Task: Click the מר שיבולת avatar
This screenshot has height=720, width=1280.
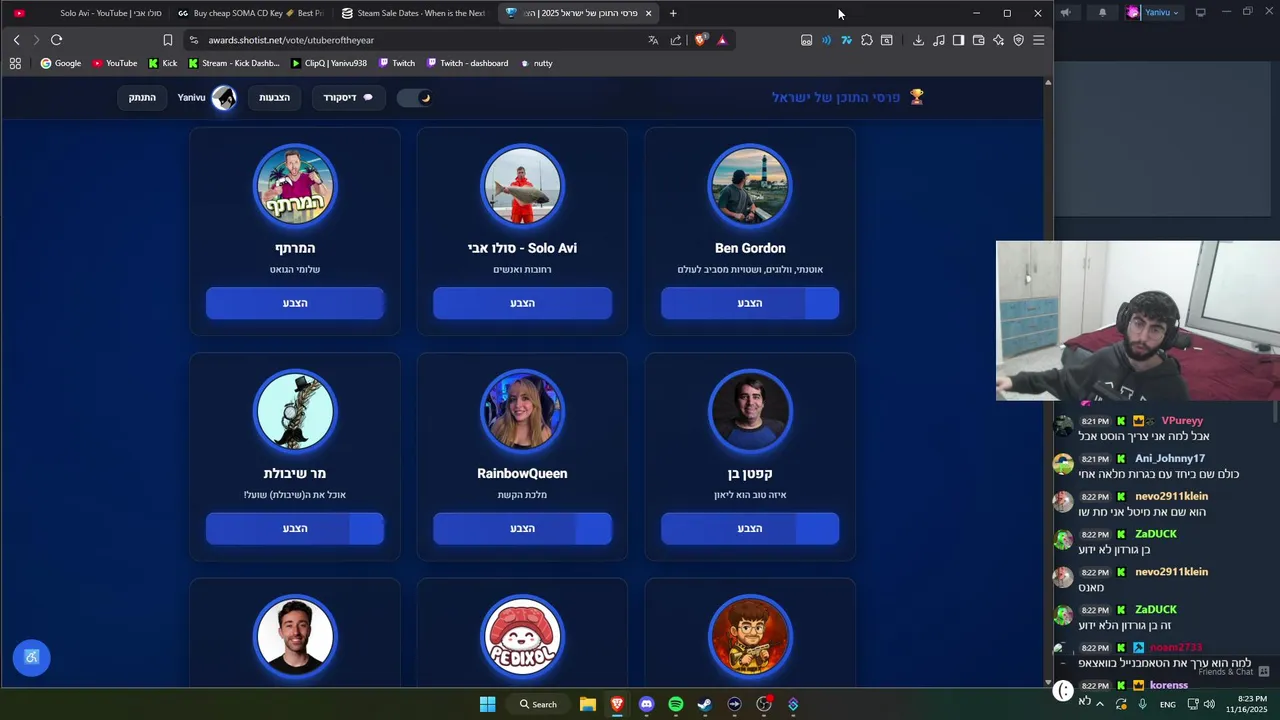Action: tap(295, 411)
